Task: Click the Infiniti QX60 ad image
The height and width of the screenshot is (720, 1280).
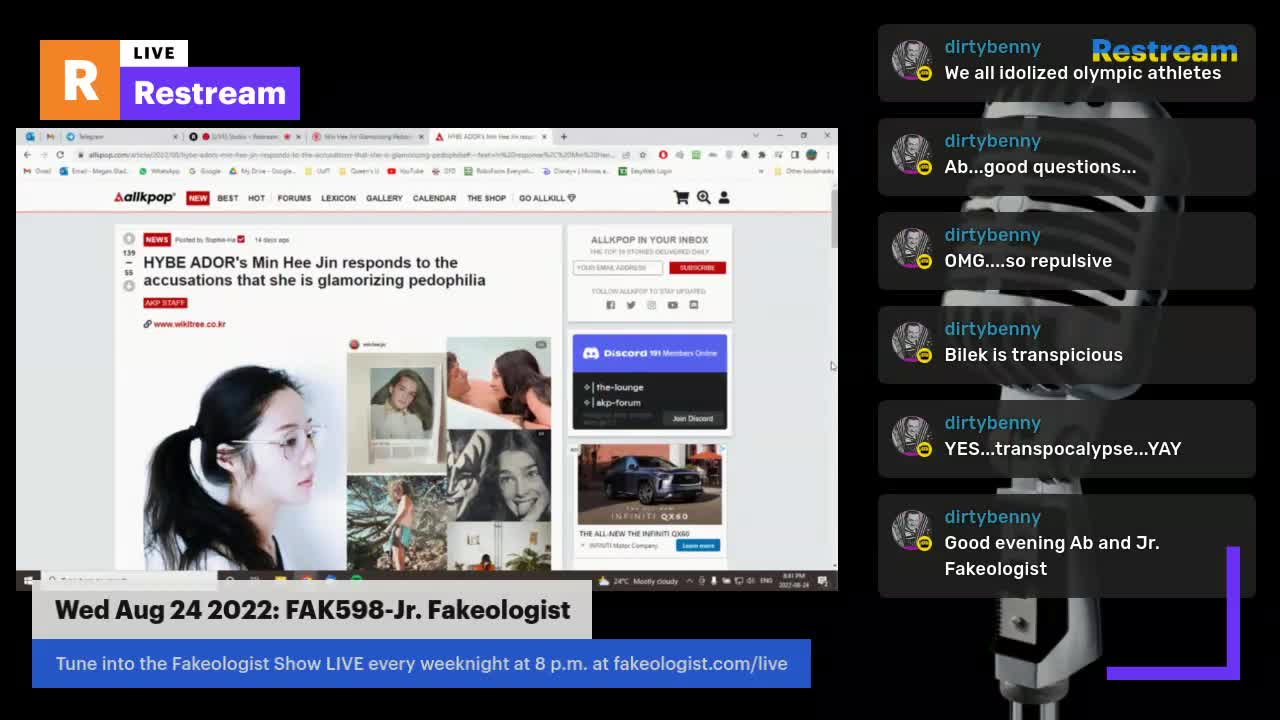Action: (650, 485)
